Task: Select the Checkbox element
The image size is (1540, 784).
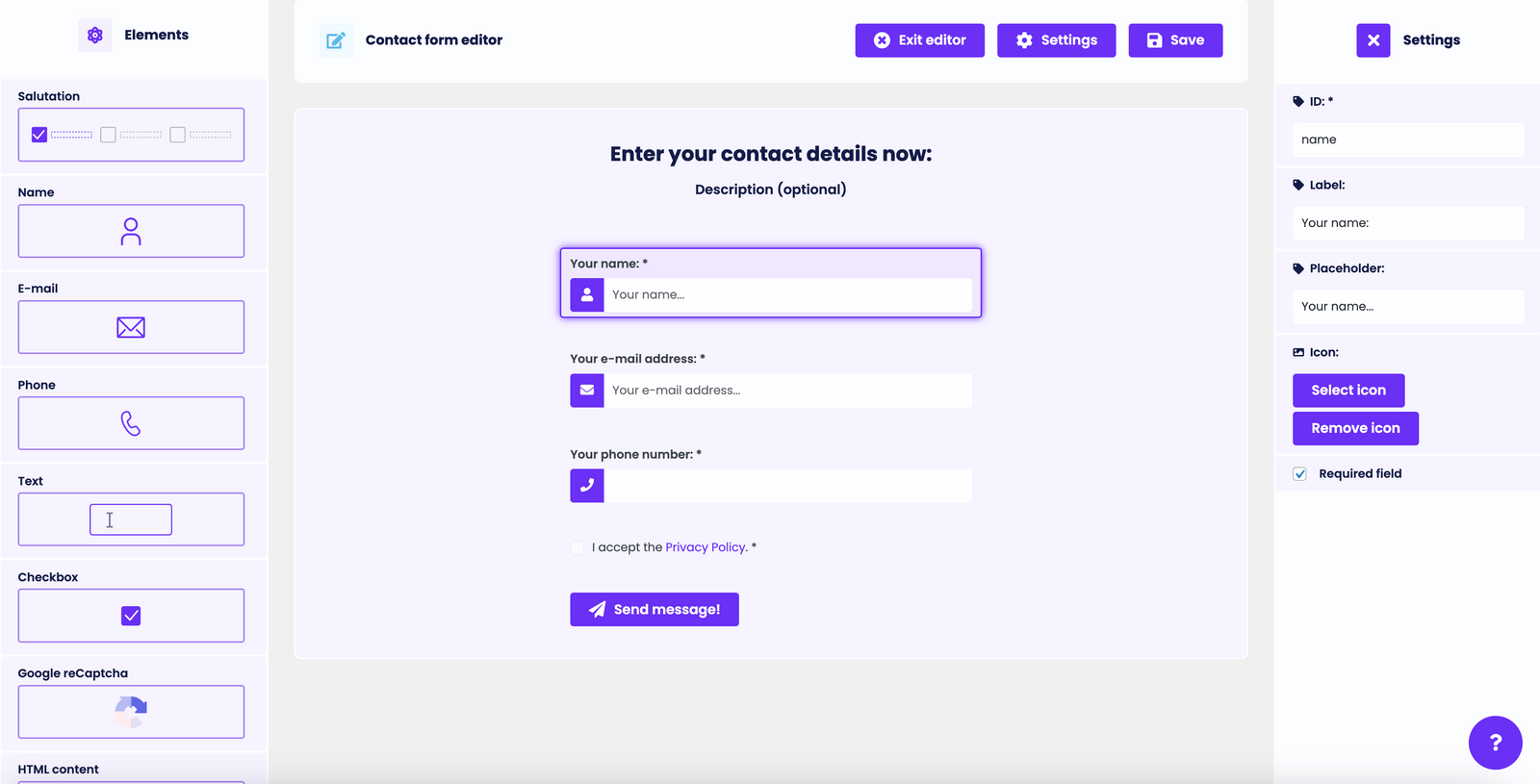Action: click(x=130, y=616)
